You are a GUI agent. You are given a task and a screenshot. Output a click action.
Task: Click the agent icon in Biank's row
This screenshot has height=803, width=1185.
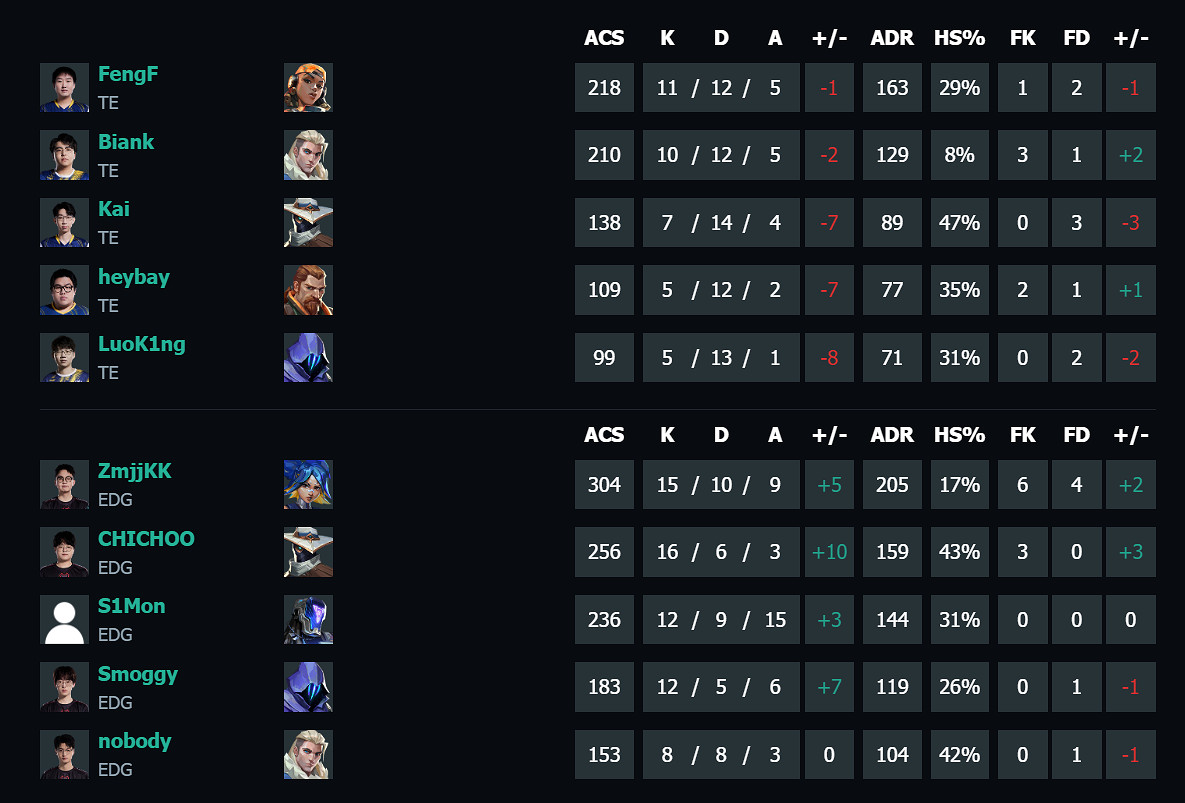click(x=308, y=155)
